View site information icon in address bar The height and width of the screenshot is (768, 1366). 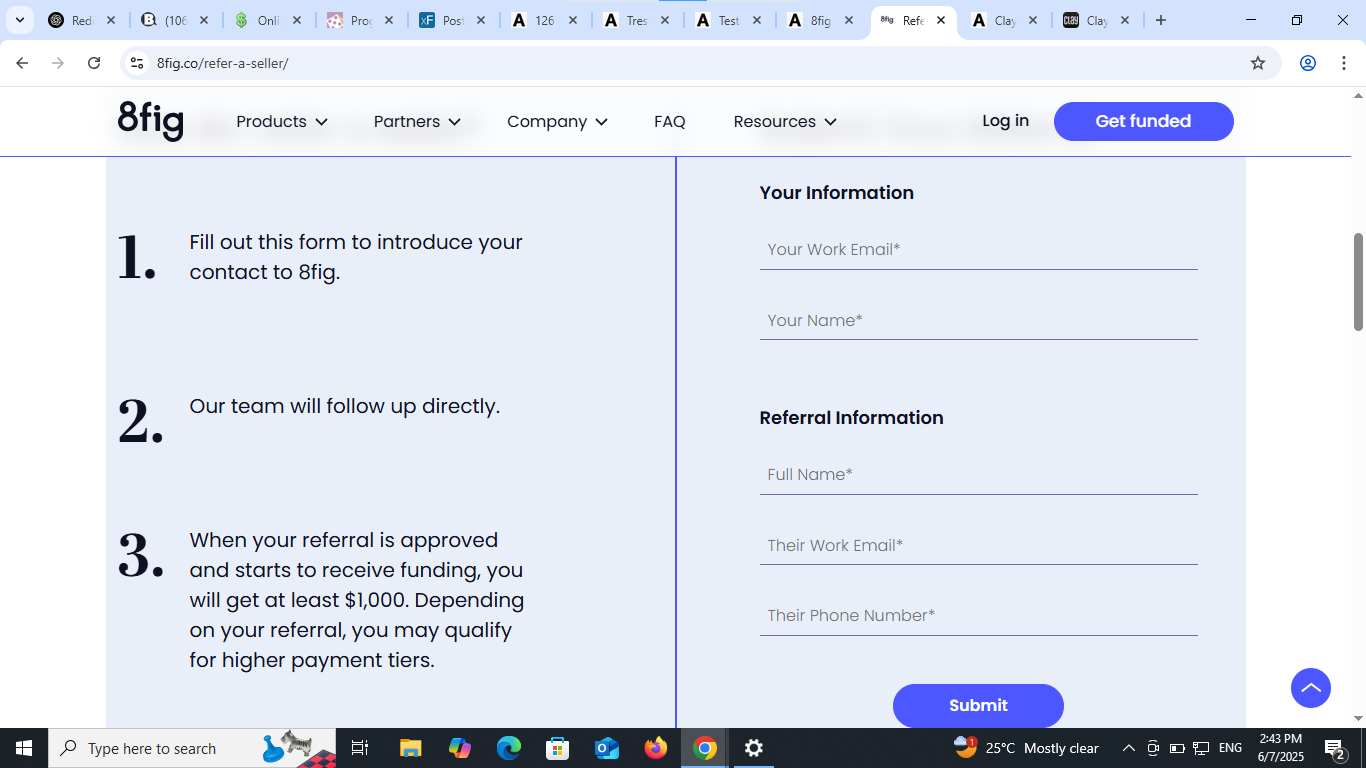point(138,63)
